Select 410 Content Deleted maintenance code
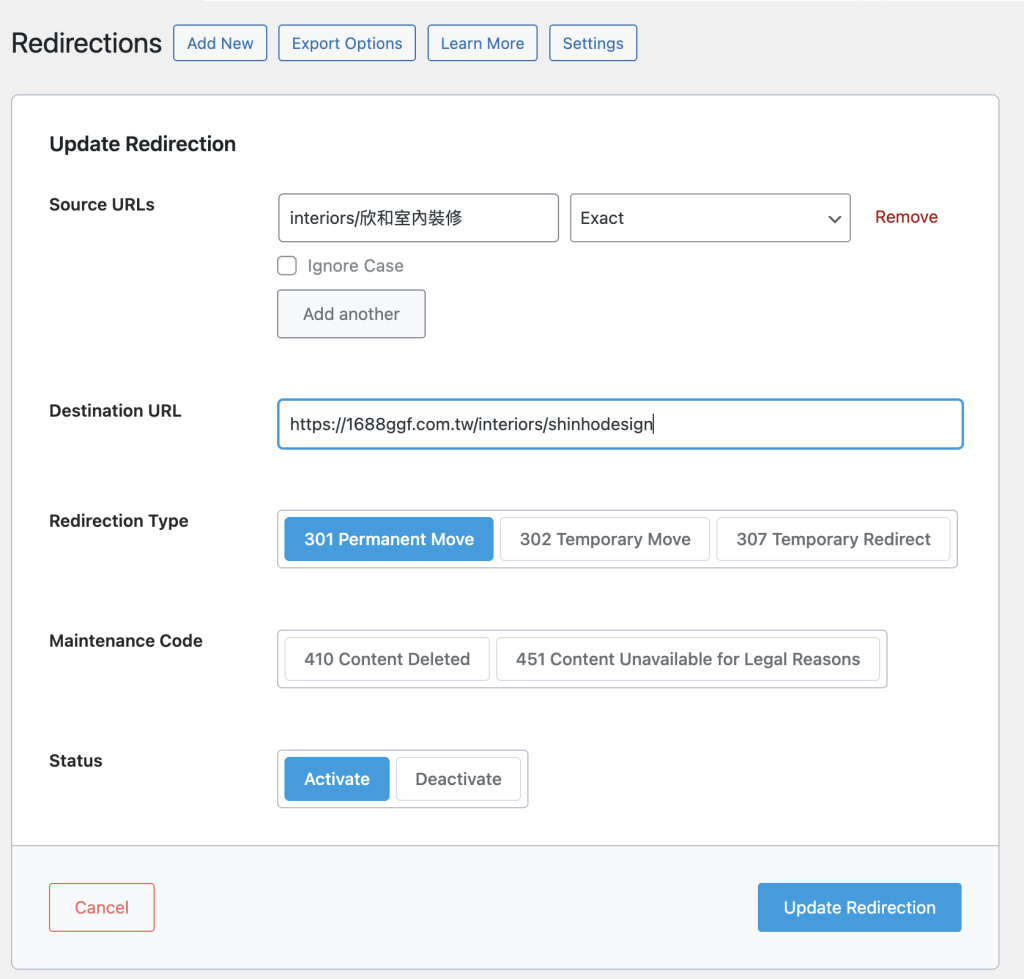Screen dimensions: 1024x979 [x=387, y=659]
